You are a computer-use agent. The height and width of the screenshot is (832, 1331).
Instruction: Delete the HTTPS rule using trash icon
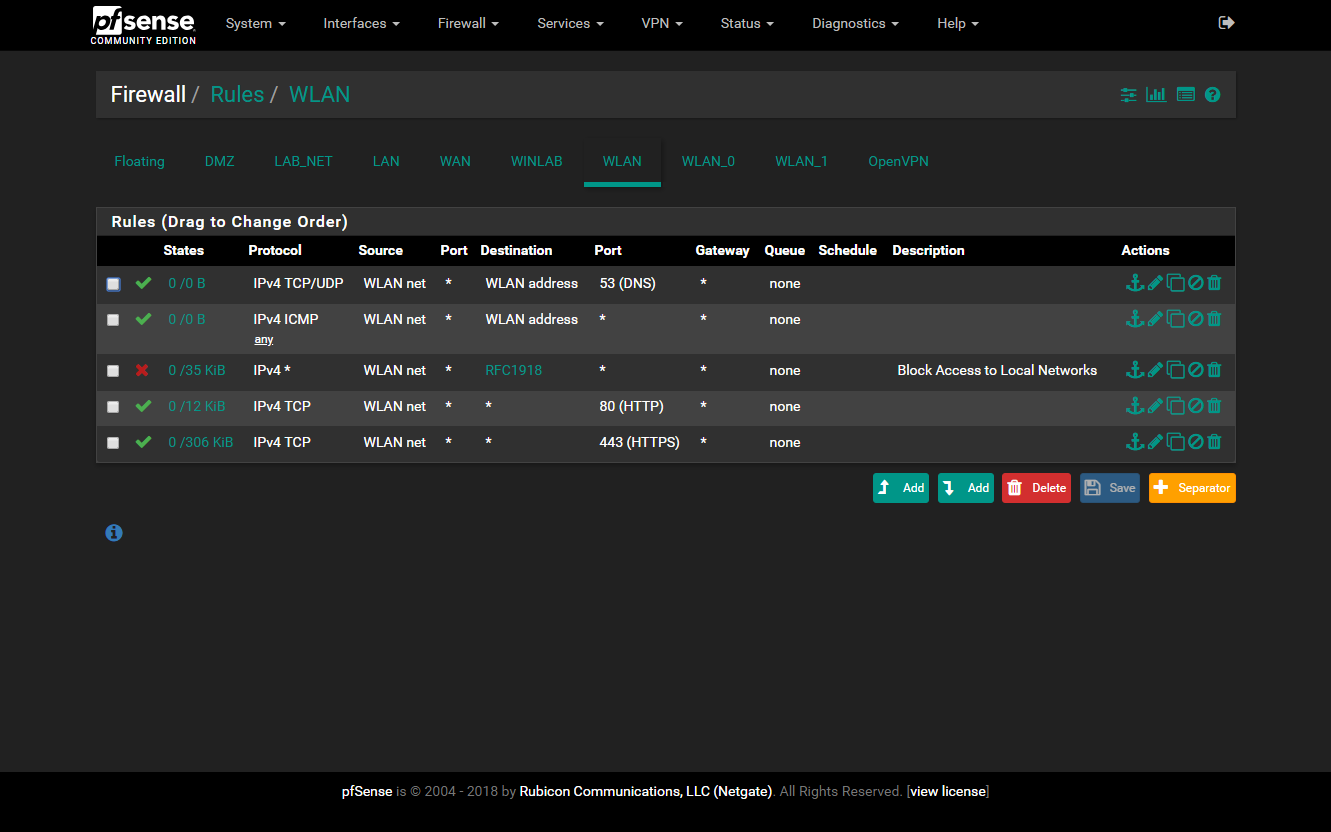pos(1214,442)
